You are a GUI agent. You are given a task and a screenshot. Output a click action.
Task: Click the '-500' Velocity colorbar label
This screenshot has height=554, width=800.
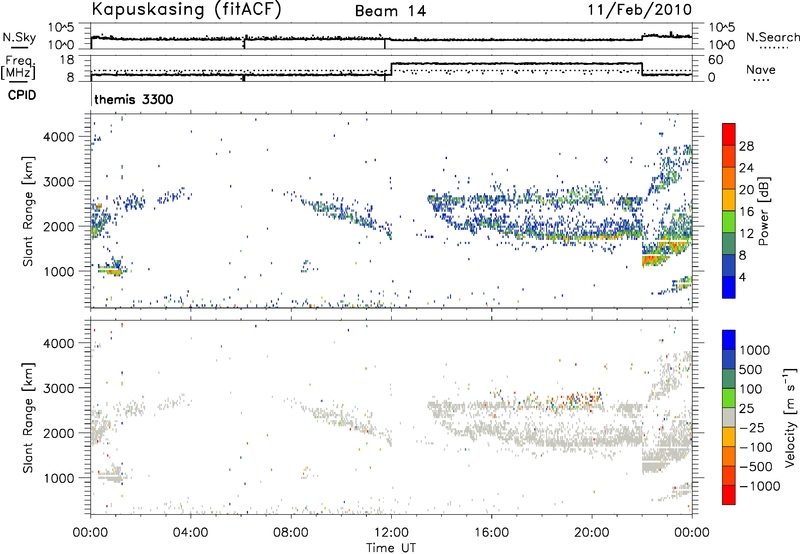click(756, 466)
